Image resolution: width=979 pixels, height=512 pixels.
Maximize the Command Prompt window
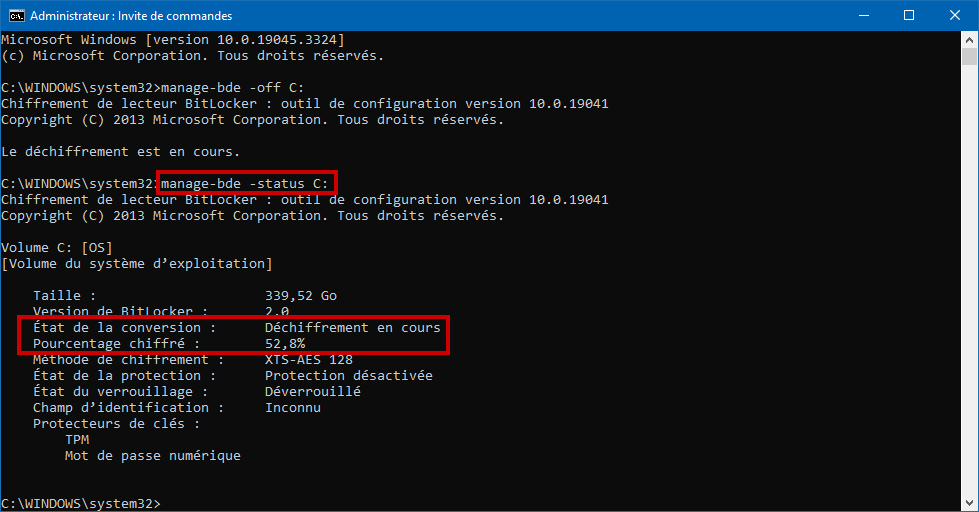click(x=909, y=16)
